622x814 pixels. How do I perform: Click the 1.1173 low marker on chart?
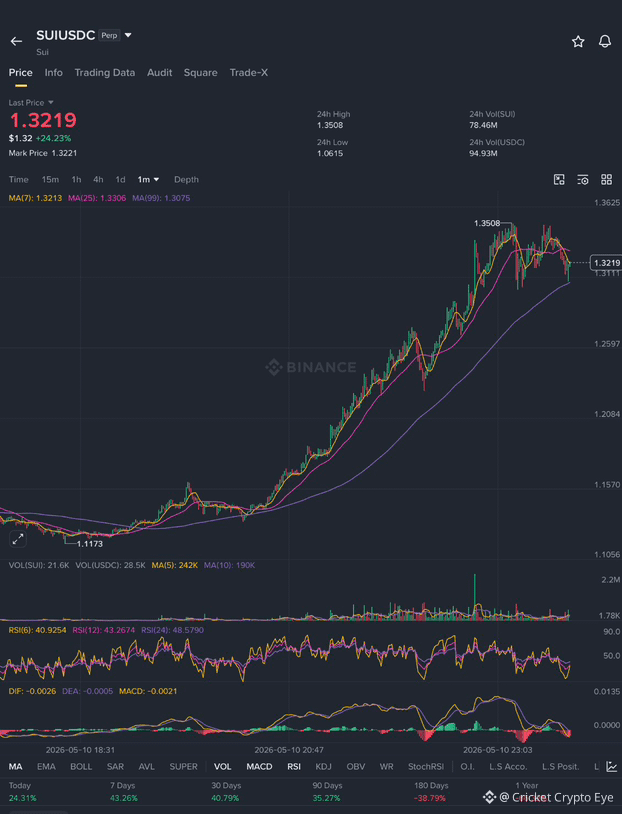point(90,544)
